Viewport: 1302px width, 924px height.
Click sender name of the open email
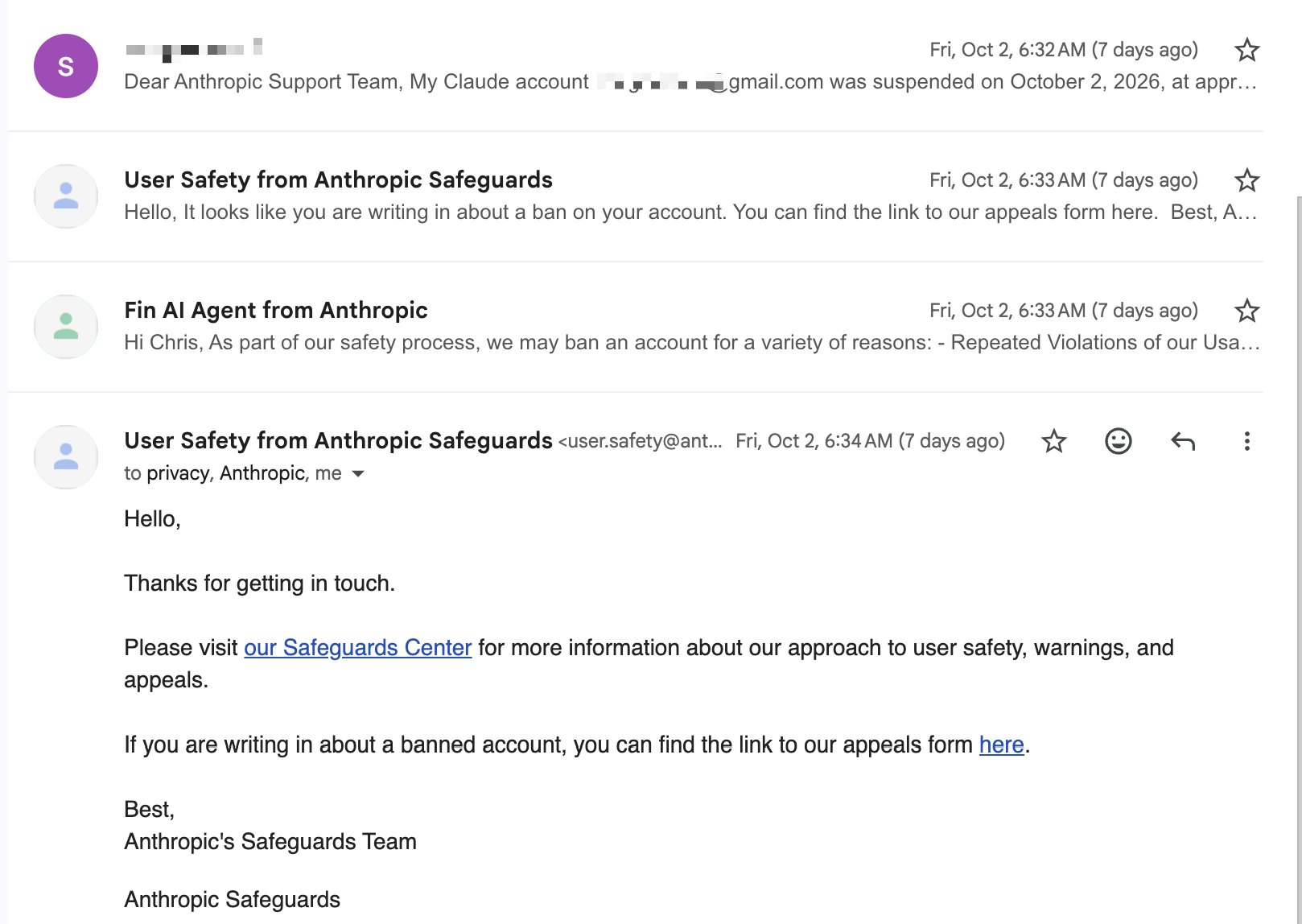point(338,440)
